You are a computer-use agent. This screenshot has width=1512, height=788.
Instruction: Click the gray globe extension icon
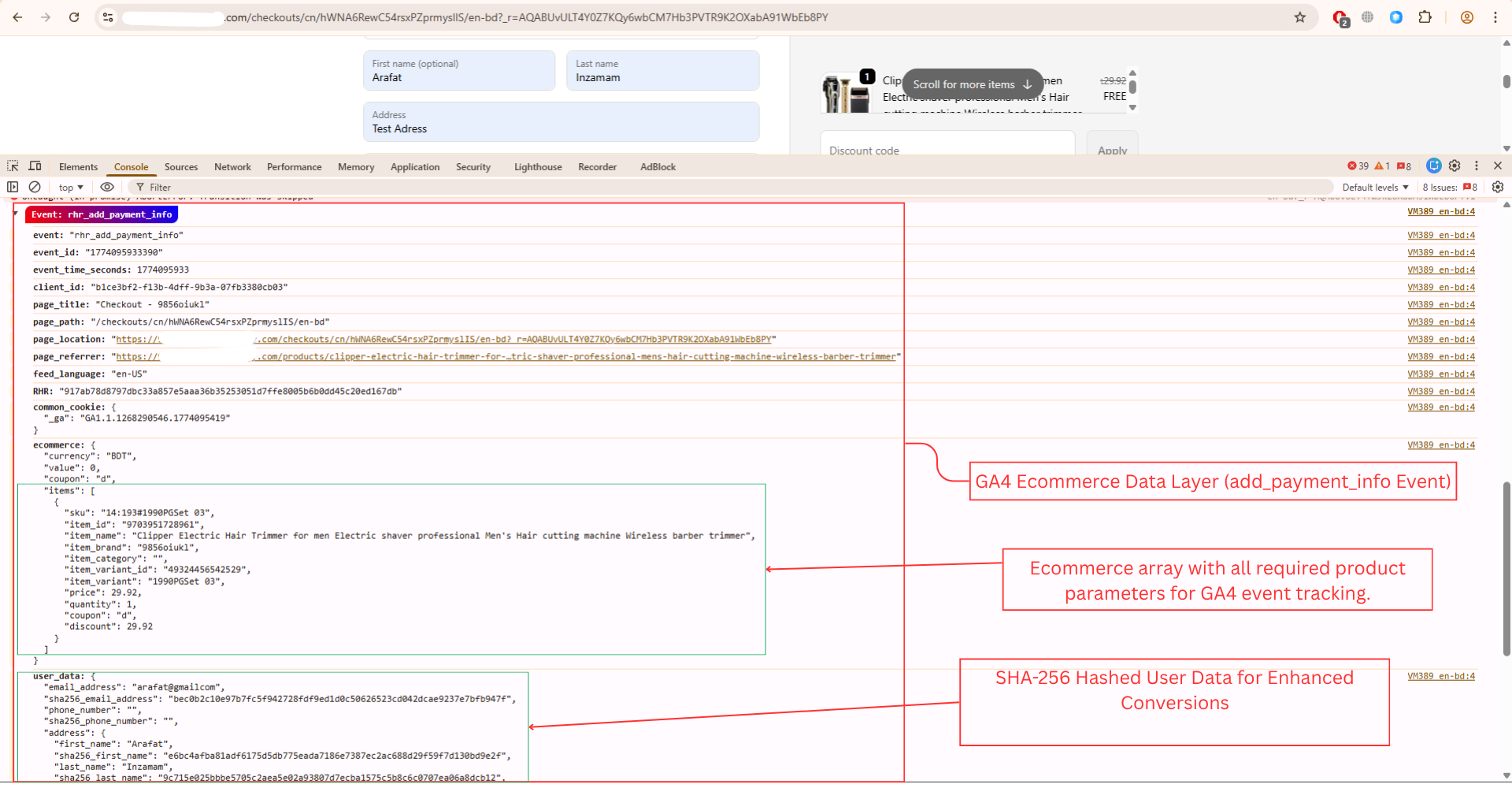(x=1368, y=17)
